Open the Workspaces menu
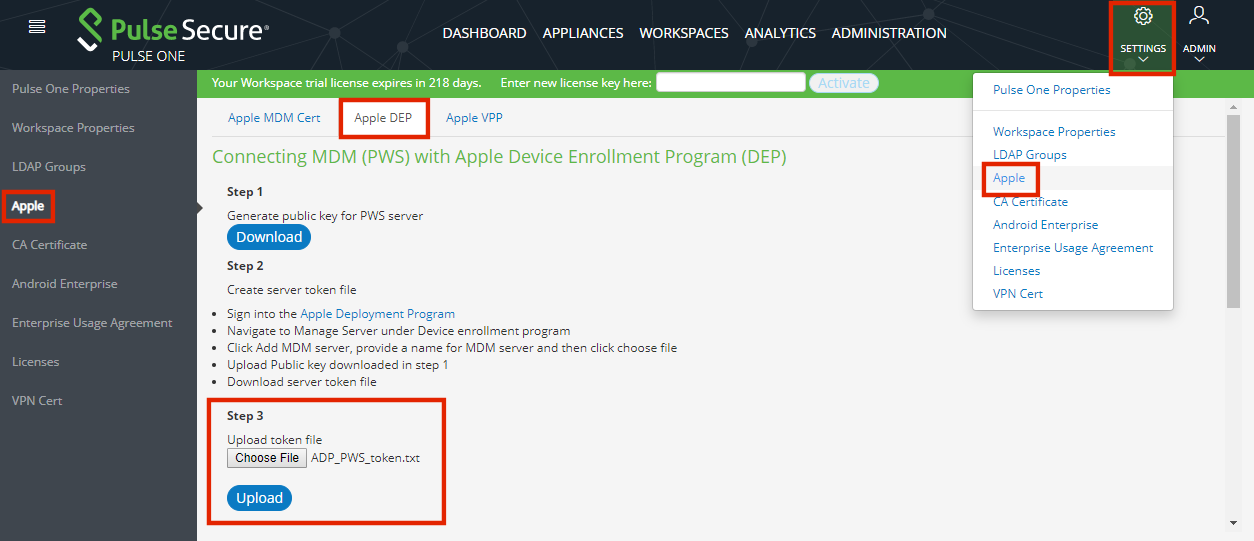The image size is (1254, 541). coord(684,33)
